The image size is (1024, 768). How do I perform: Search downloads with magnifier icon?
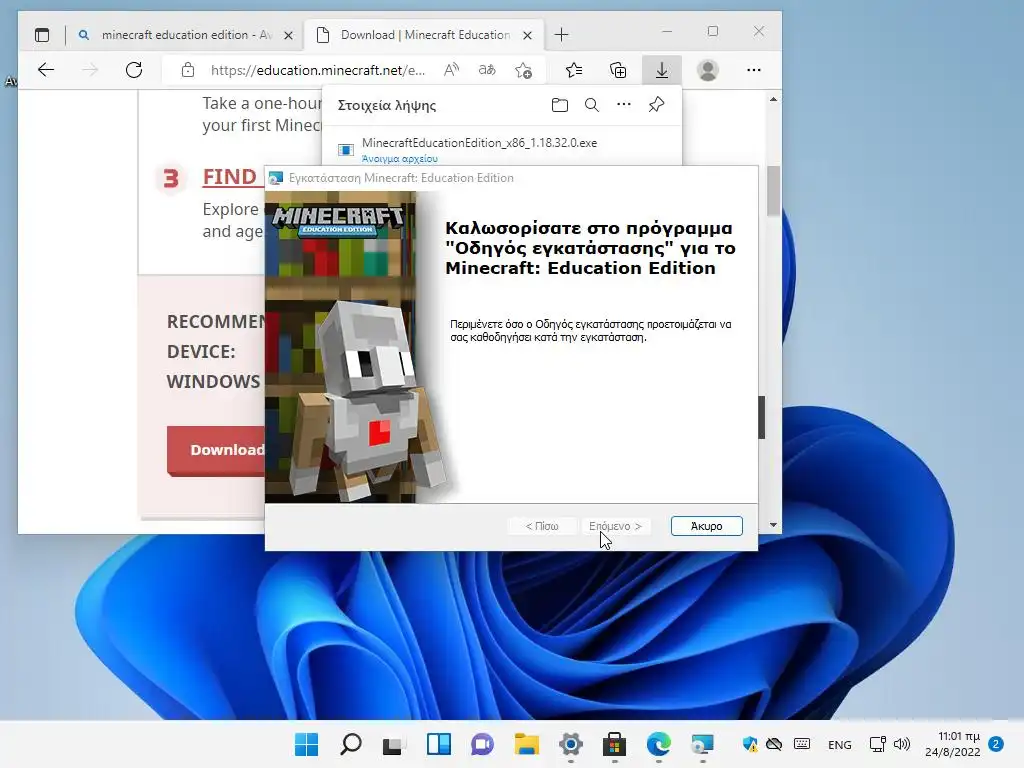[592, 105]
